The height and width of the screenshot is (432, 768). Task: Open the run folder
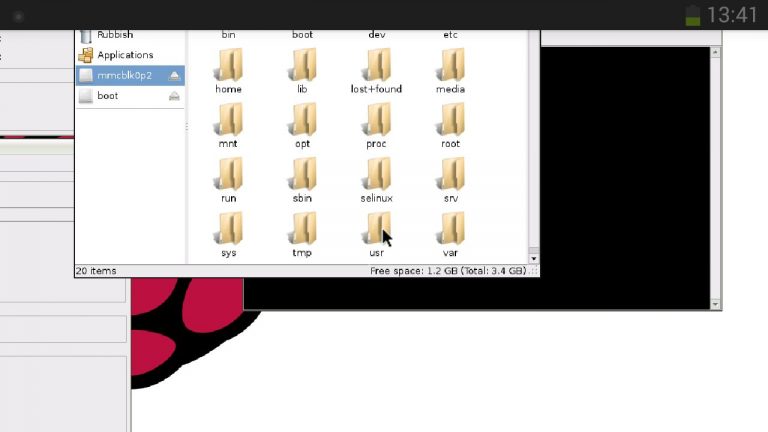point(229,180)
